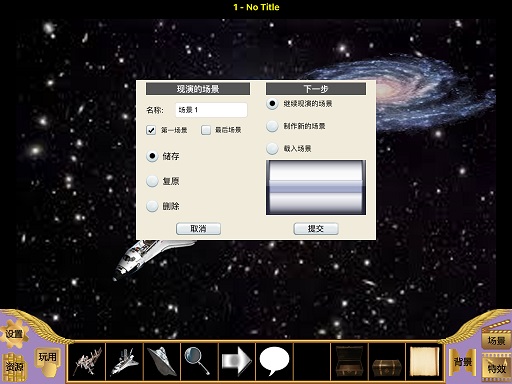The width and height of the screenshot is (512, 384).
Task: Uncheck the 第一场景 checkbox
Action: pos(151,130)
